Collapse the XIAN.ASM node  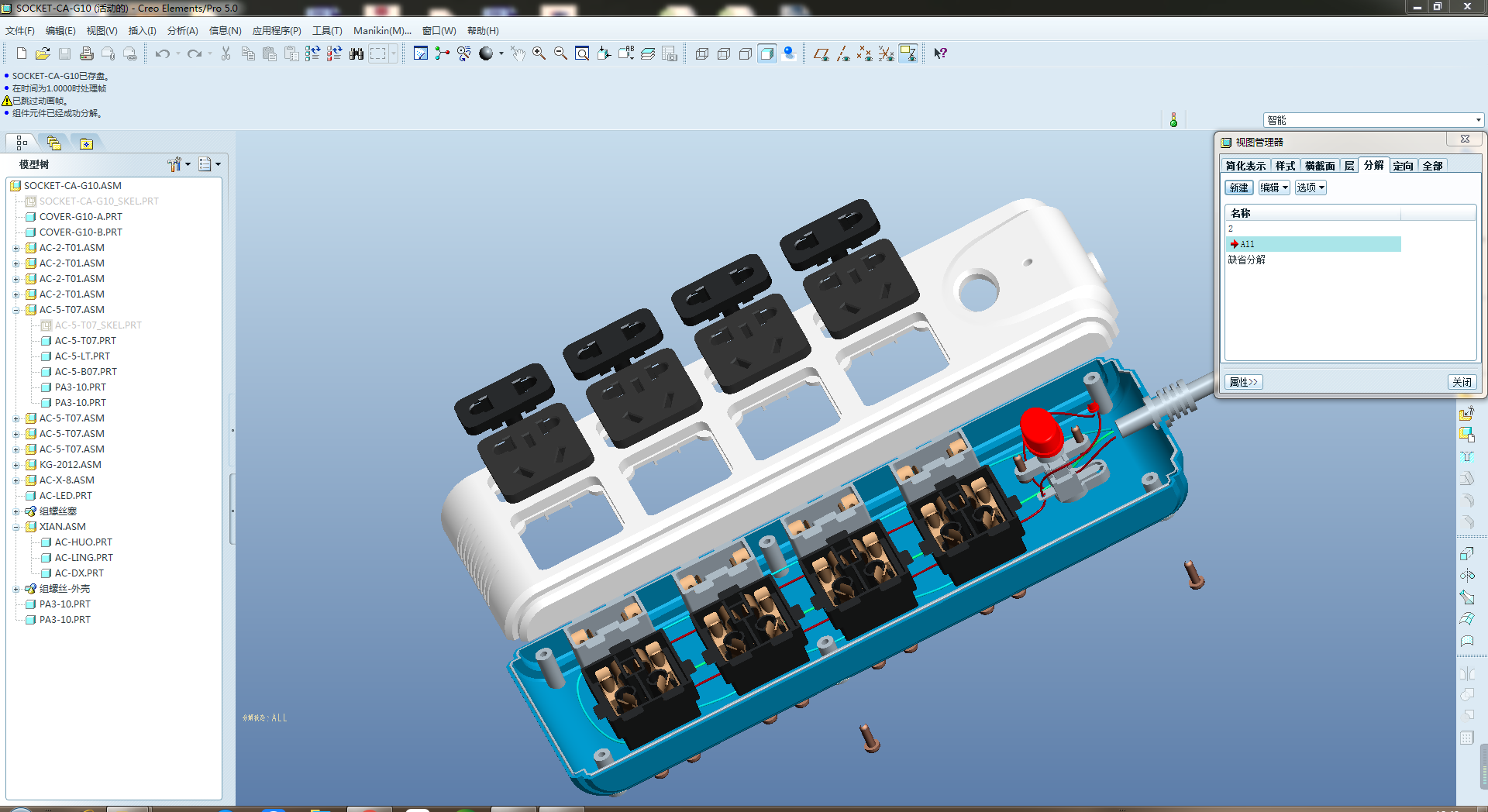click(16, 527)
